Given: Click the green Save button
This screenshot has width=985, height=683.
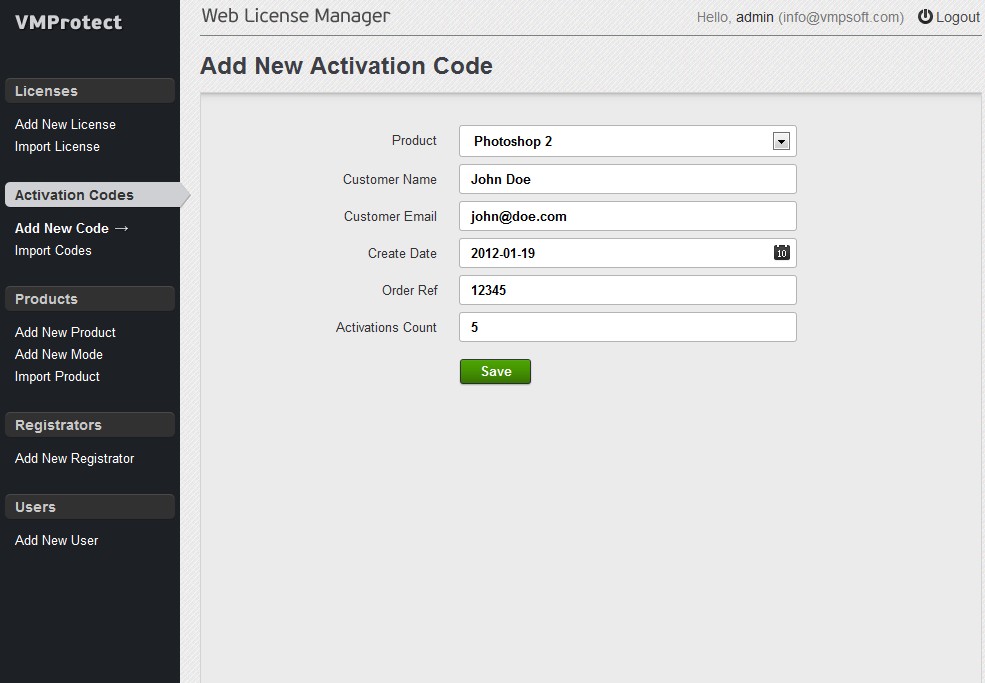Looking at the screenshot, I should tap(495, 371).
